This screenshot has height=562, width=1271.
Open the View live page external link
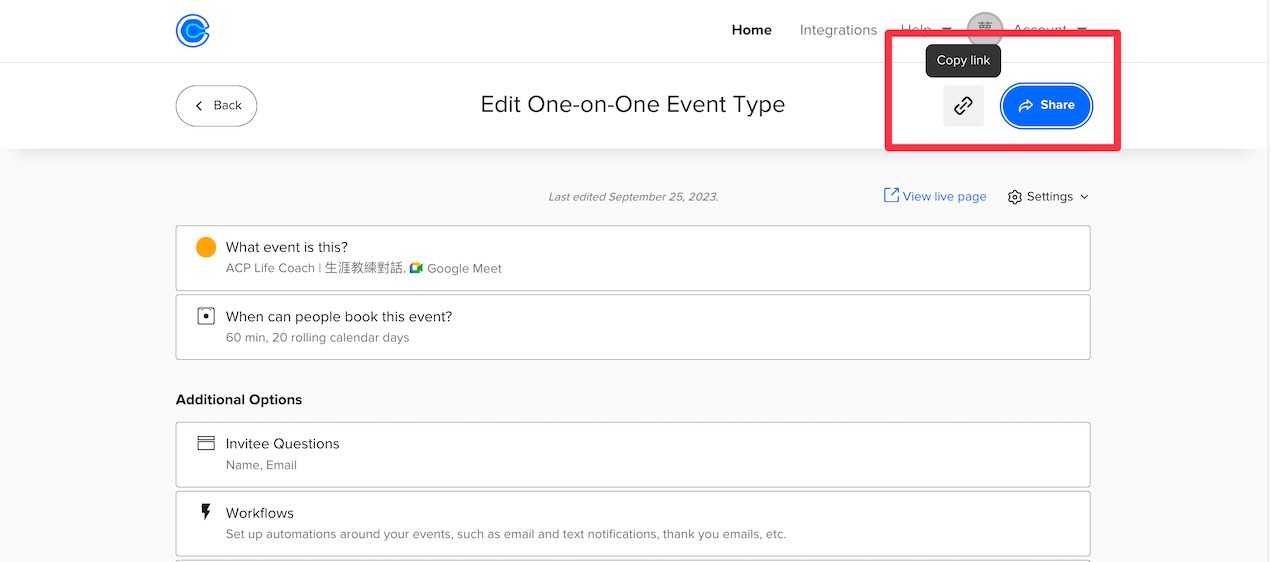935,196
